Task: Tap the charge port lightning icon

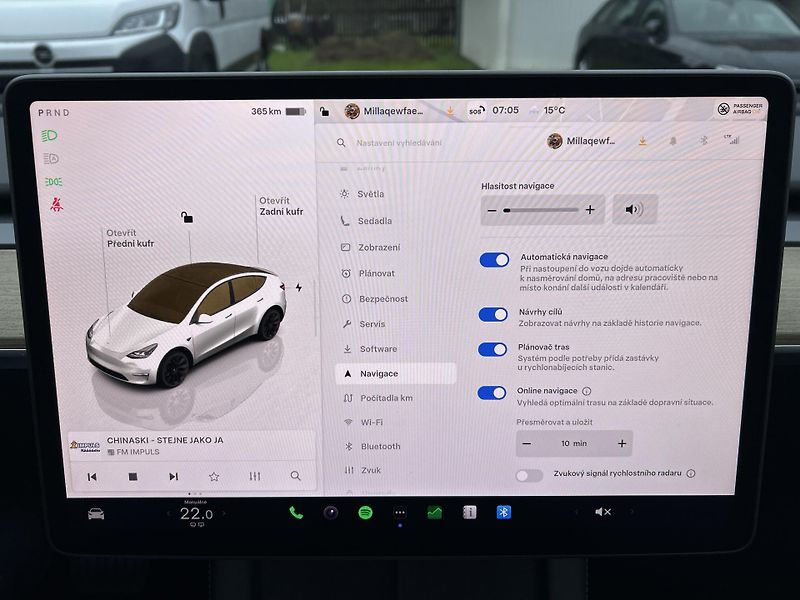Action: click(298, 288)
